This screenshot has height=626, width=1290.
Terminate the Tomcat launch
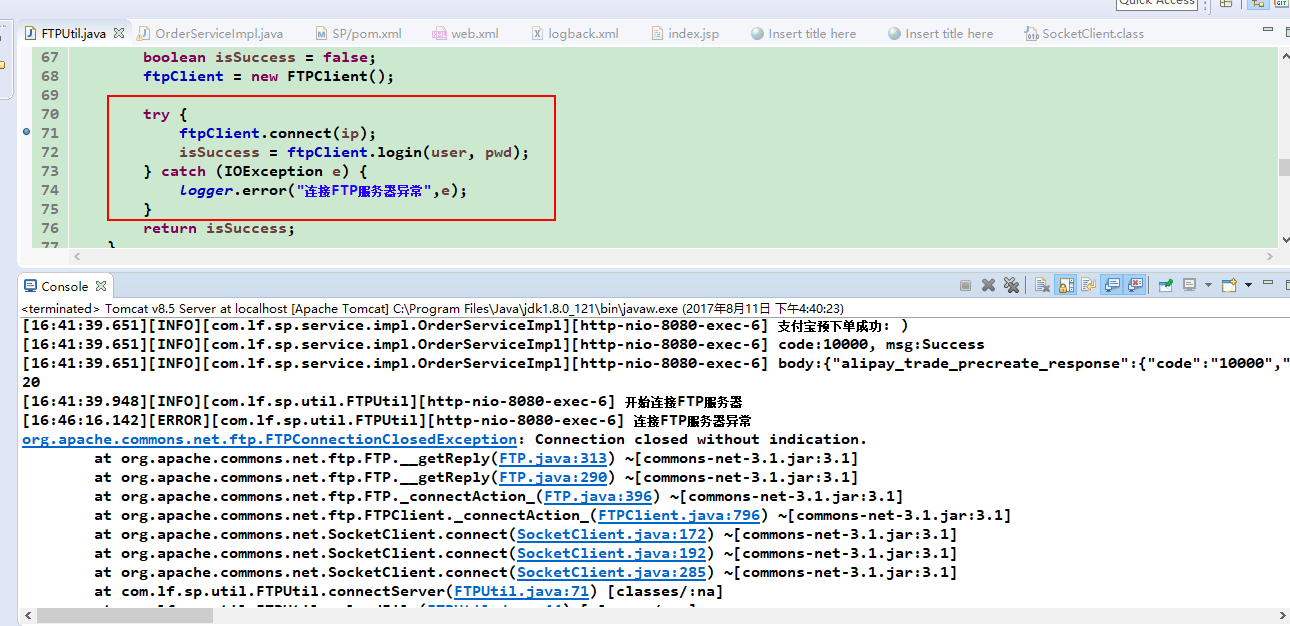(x=966, y=285)
